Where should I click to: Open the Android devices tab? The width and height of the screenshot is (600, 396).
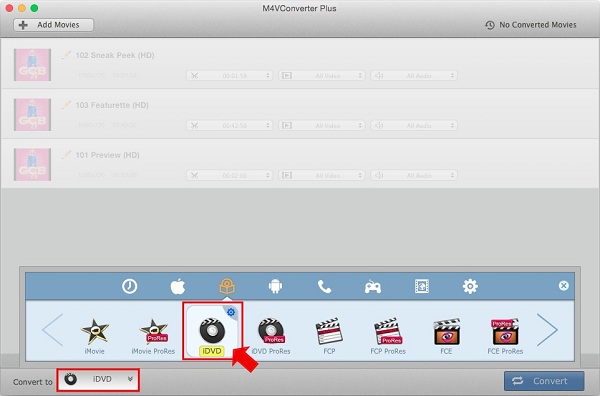[x=276, y=286]
